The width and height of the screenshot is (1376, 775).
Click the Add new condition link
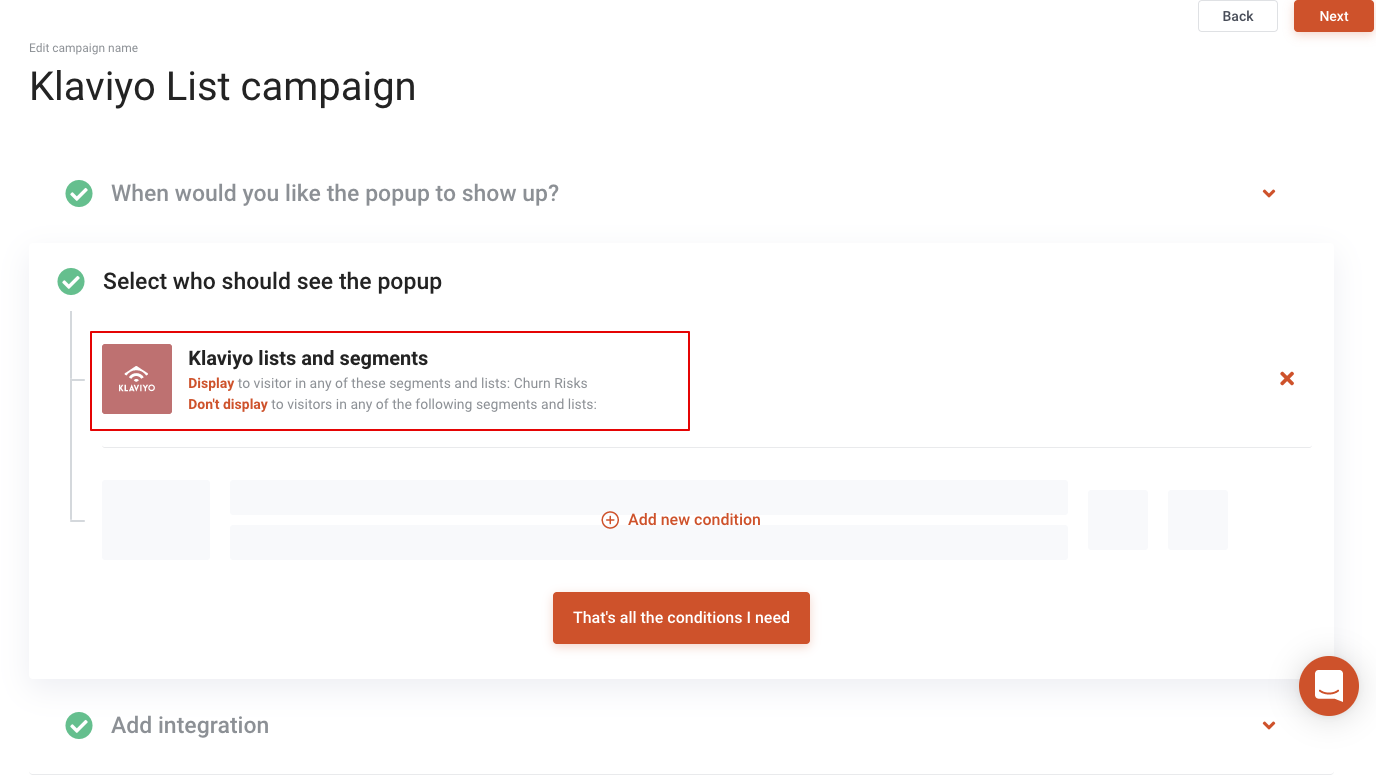pyautogui.click(x=694, y=520)
